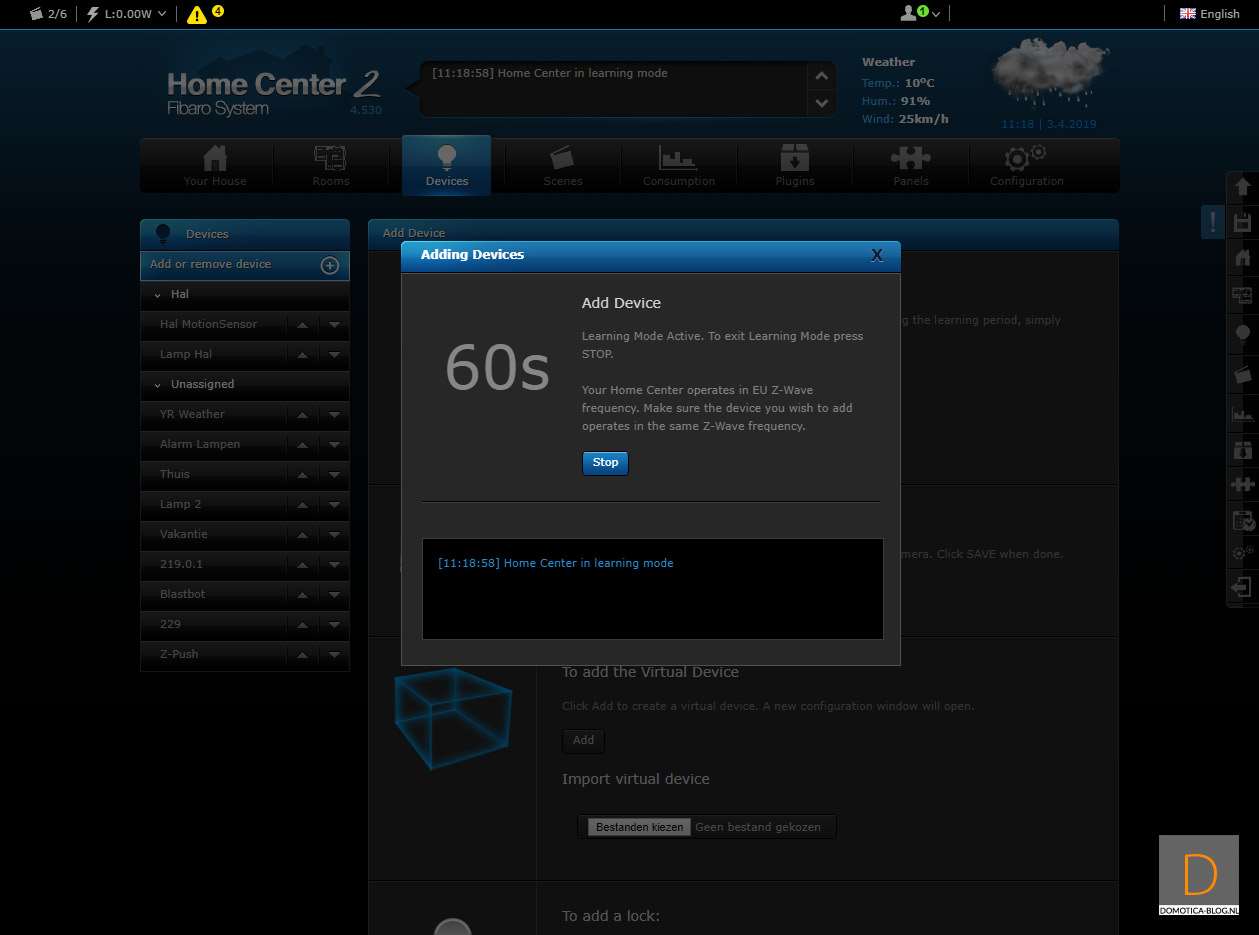The image size is (1259, 935).
Task: Move Alarm Lampen up
Action: [x=302, y=444]
